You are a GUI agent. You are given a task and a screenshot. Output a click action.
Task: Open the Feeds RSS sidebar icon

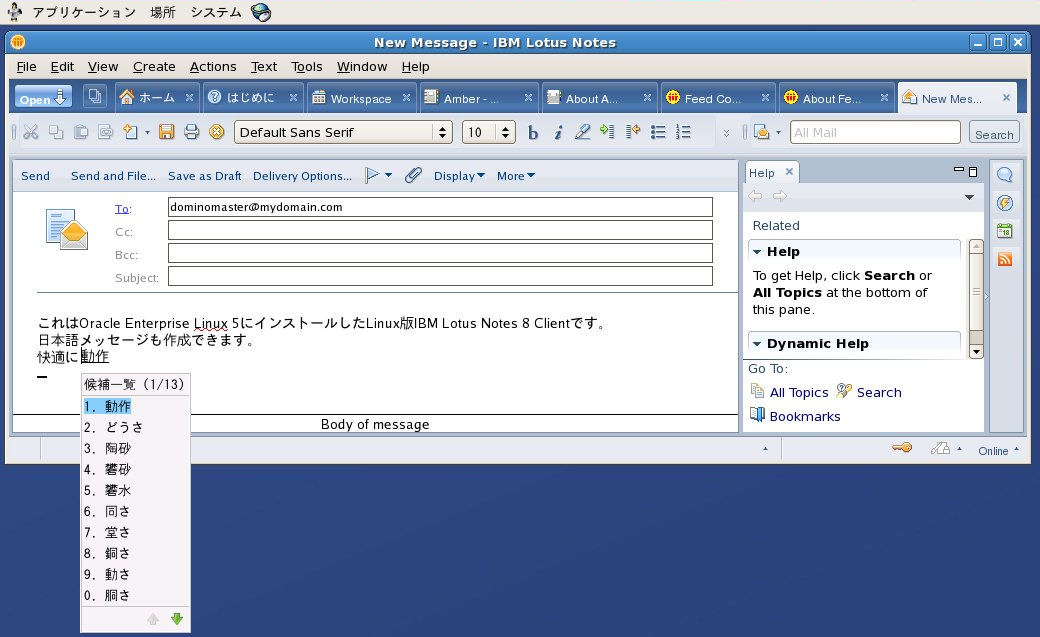click(x=1005, y=259)
